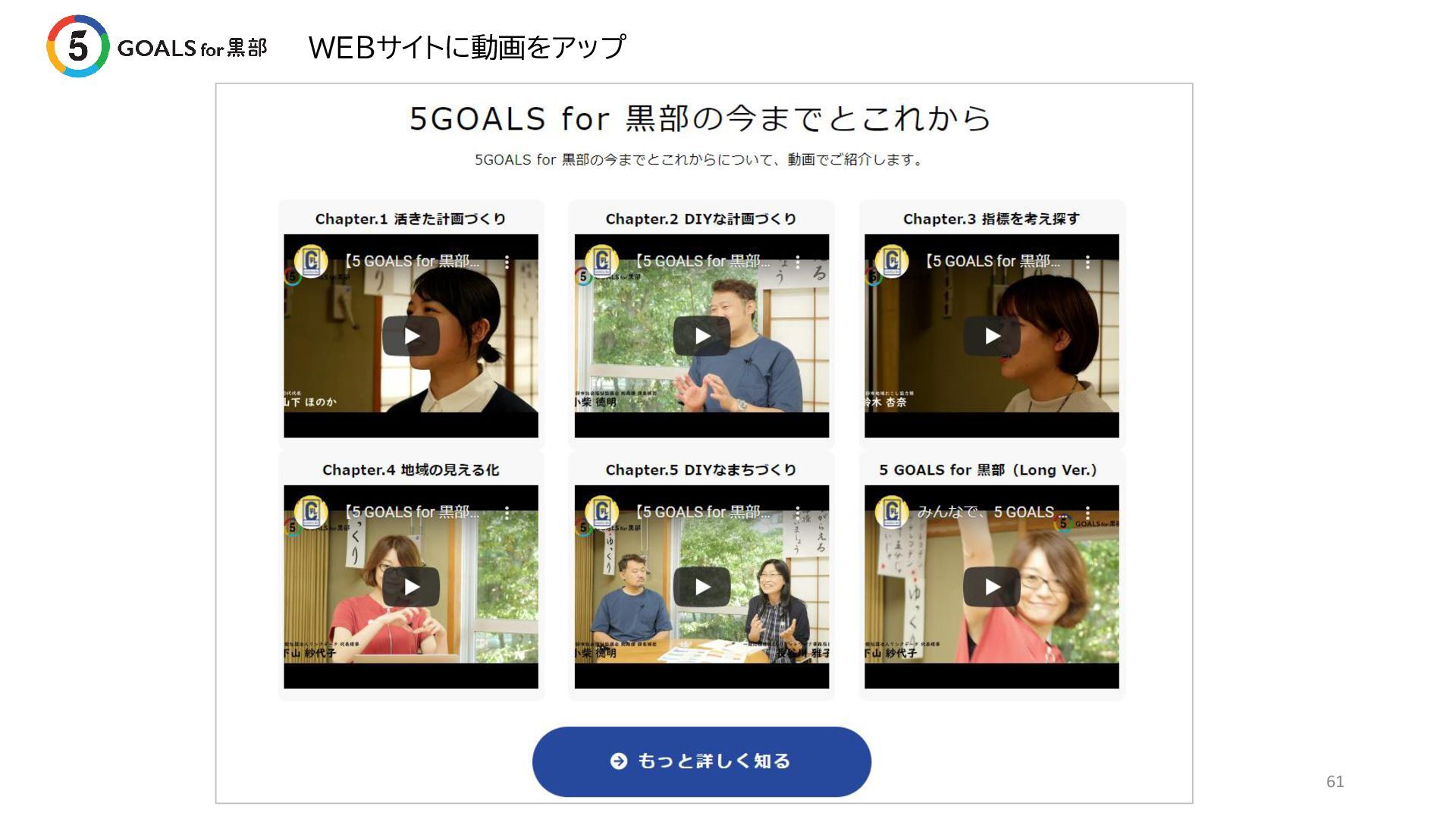This screenshot has width=1456, height=819.
Task: Click the channel avatar on Chapter.3 video
Action: [x=892, y=262]
